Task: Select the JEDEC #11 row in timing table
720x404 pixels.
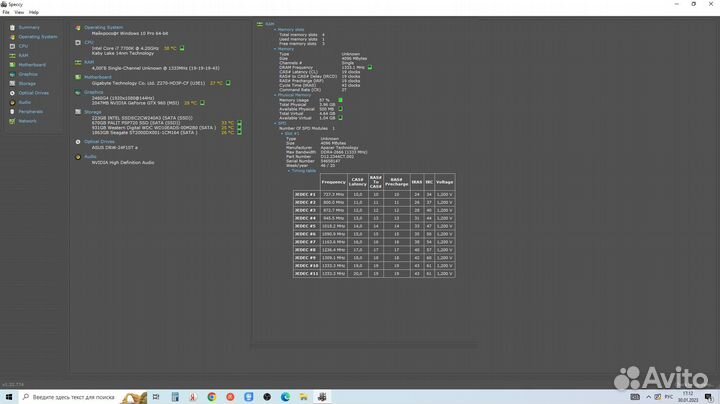Action: (x=374, y=274)
